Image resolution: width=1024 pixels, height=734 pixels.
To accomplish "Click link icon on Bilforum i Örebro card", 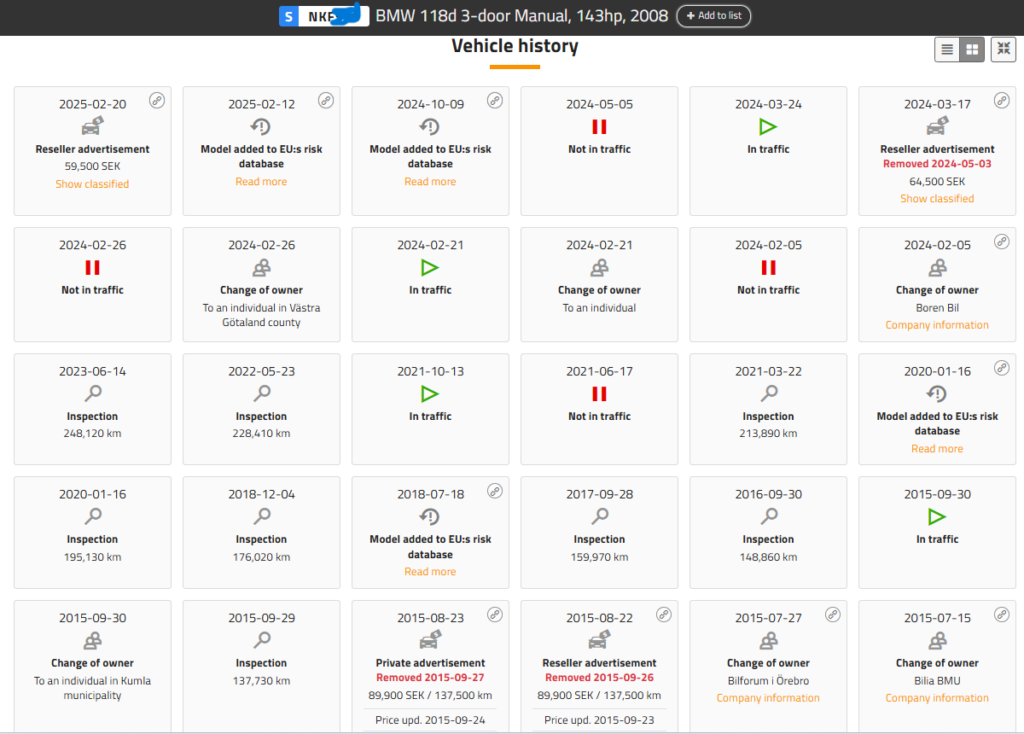I will [833, 614].
